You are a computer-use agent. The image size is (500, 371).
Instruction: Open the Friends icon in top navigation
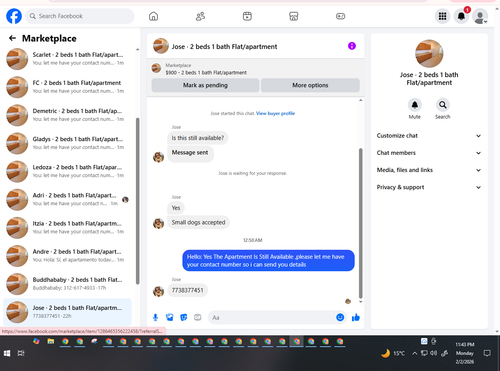[200, 16]
